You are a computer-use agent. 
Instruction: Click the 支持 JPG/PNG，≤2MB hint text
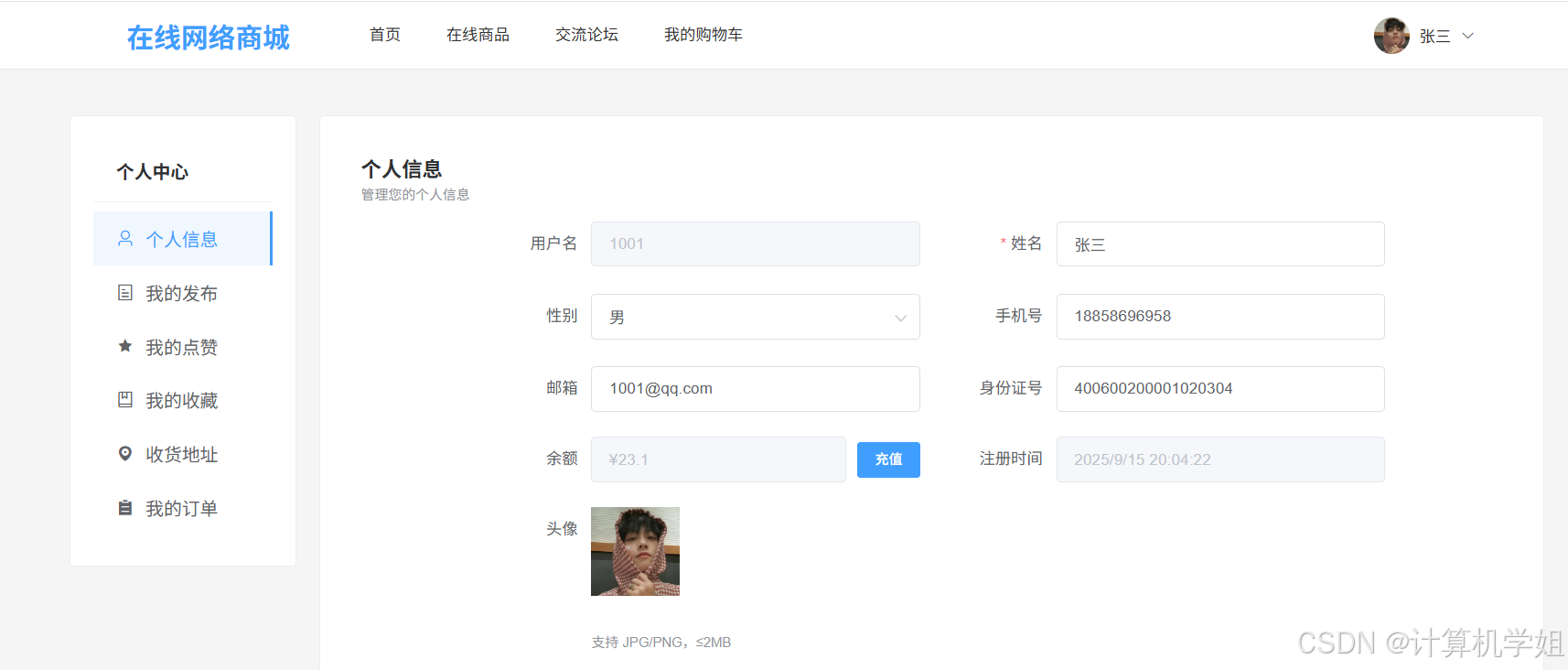661,643
